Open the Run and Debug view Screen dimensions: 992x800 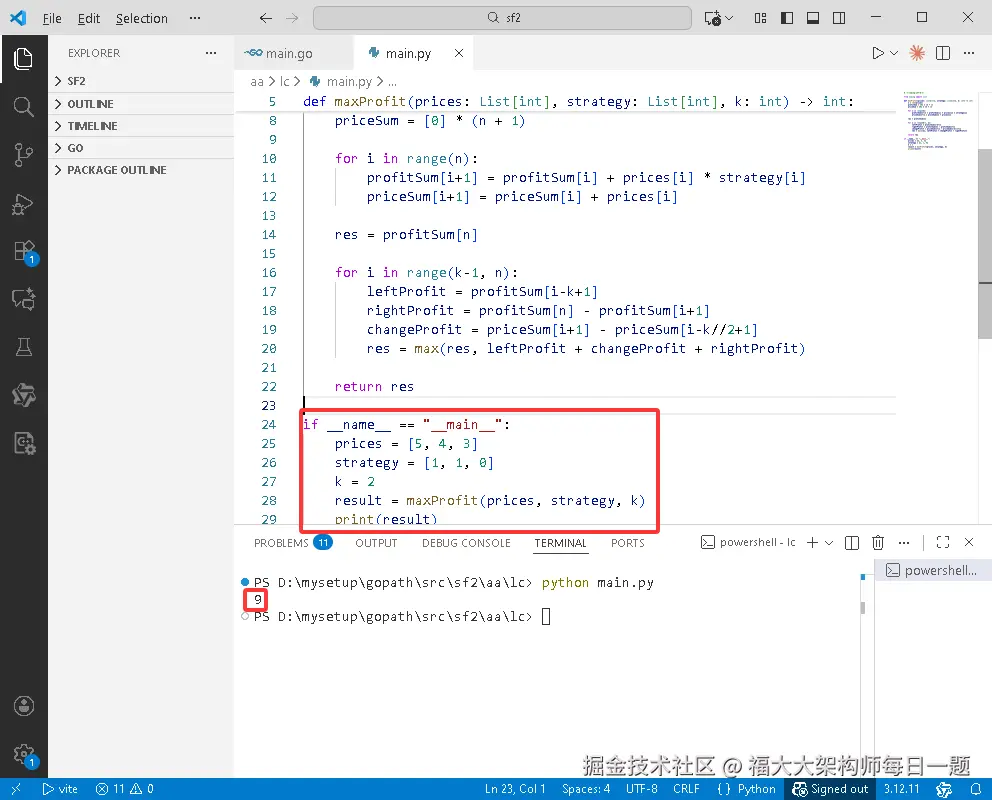tap(23, 204)
